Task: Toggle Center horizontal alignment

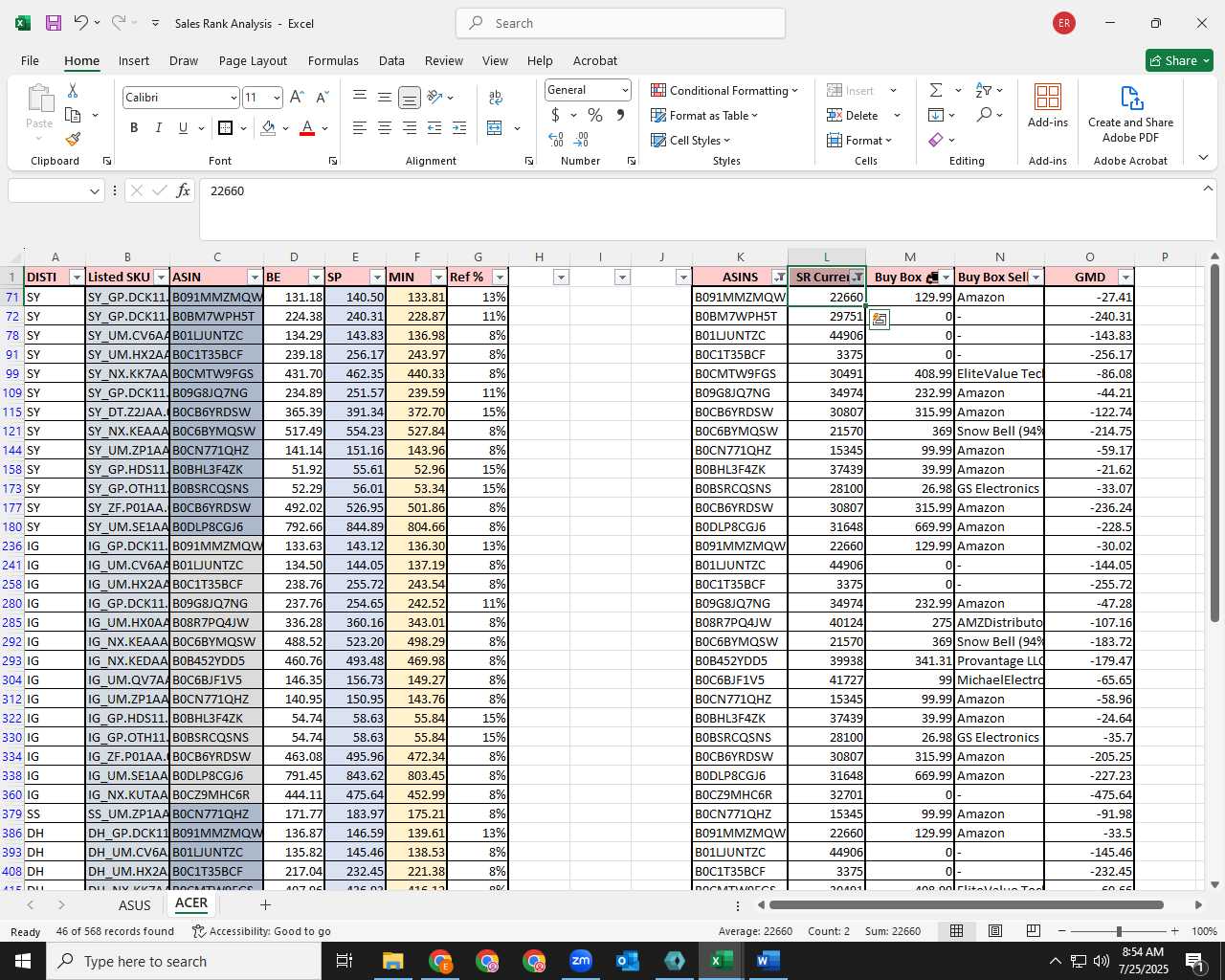Action: (x=385, y=127)
